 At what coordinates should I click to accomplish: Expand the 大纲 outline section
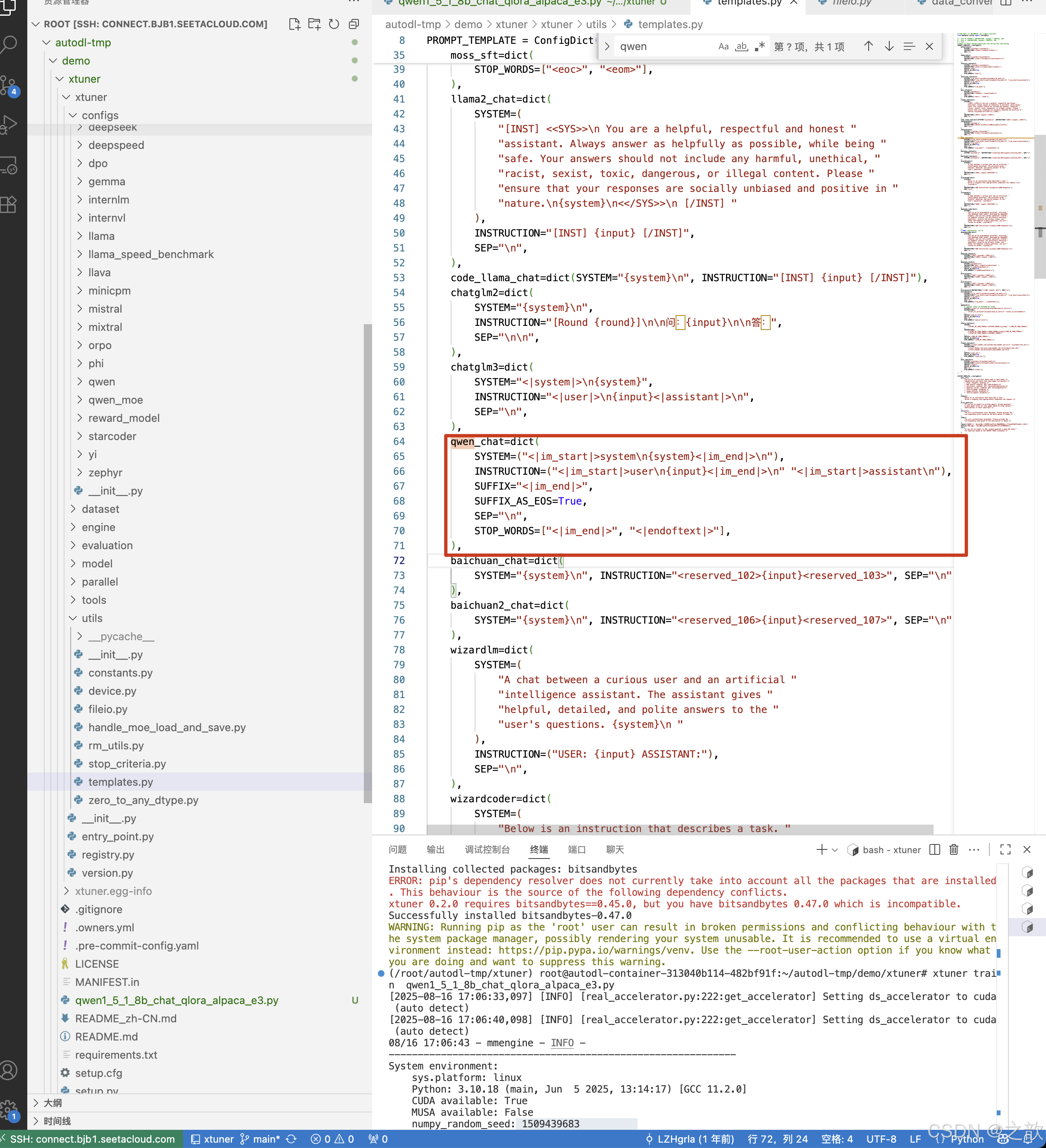(x=199, y=1103)
